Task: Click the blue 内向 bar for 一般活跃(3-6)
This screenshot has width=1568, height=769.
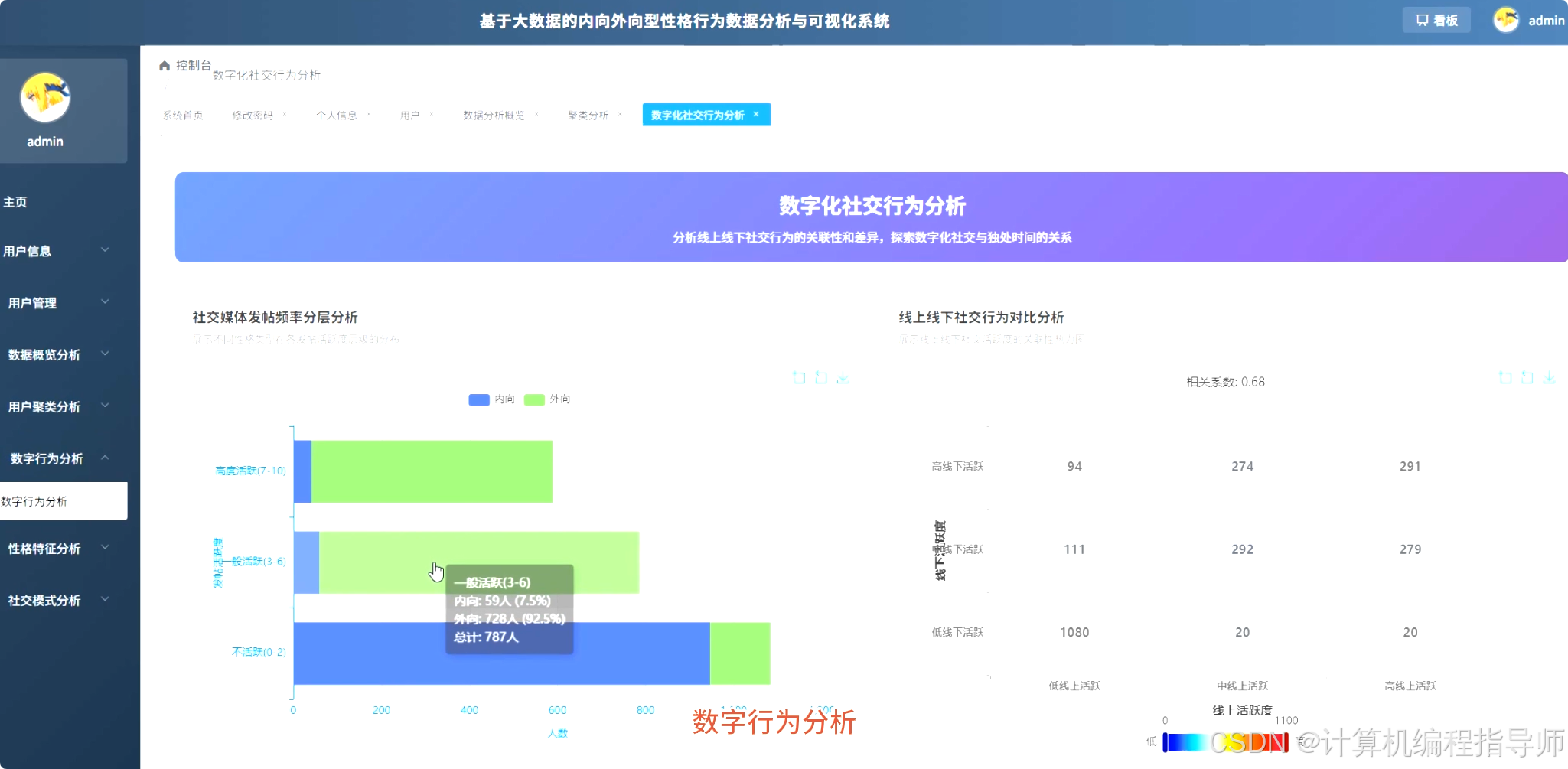Action: pos(306,562)
